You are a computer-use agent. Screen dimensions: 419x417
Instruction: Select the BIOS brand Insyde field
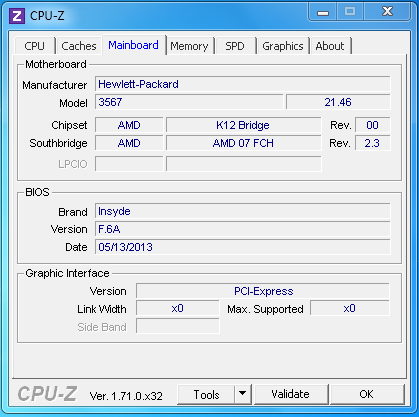[243, 211]
